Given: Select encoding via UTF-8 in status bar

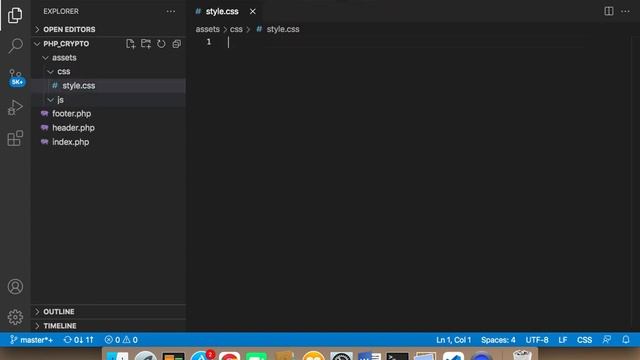Looking at the screenshot, I should click(x=537, y=340).
